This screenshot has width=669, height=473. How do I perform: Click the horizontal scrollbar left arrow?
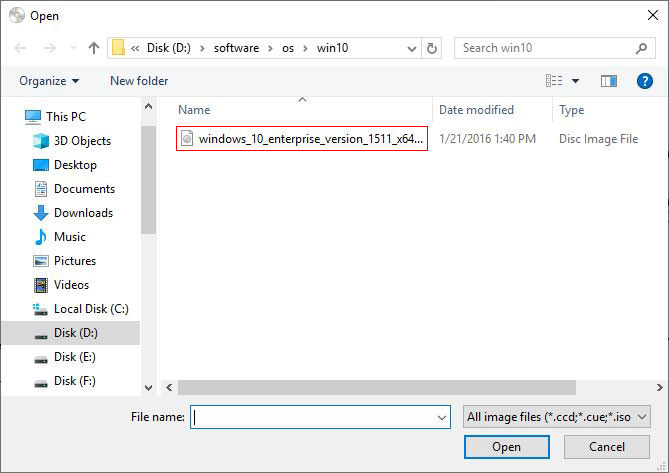tap(169, 387)
